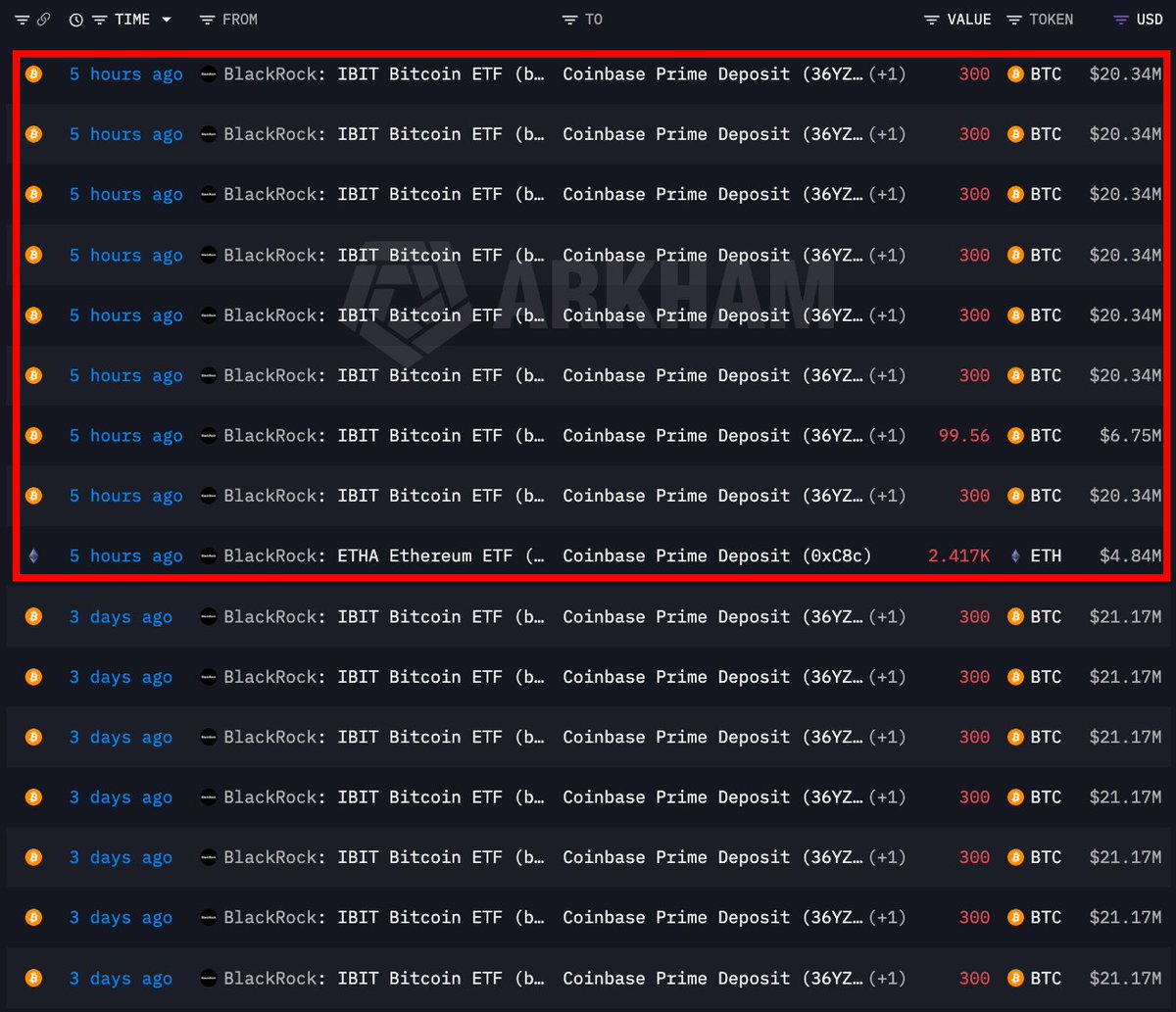Open the Coinbase Prime Deposit (0xC8c) address
1176x1012 pixels.
coord(717,556)
